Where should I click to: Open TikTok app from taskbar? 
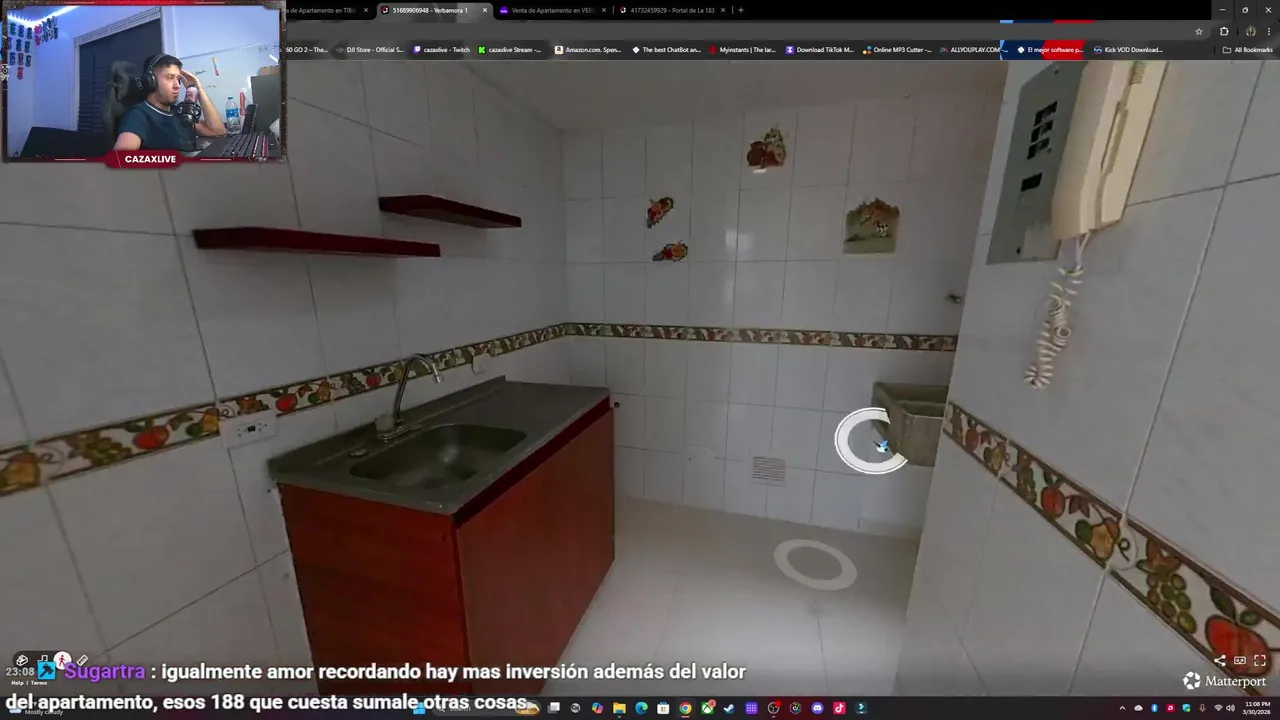(x=839, y=708)
